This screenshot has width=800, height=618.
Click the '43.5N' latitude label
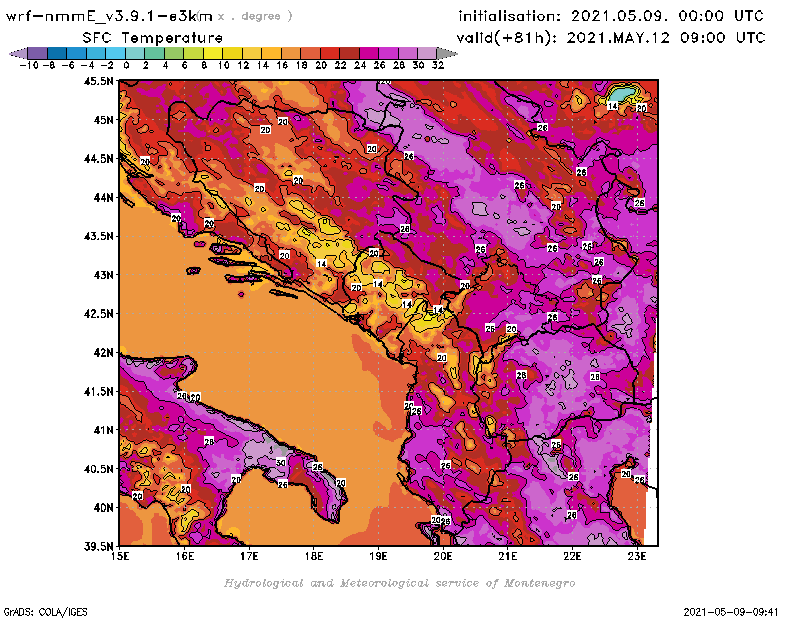tap(99, 236)
